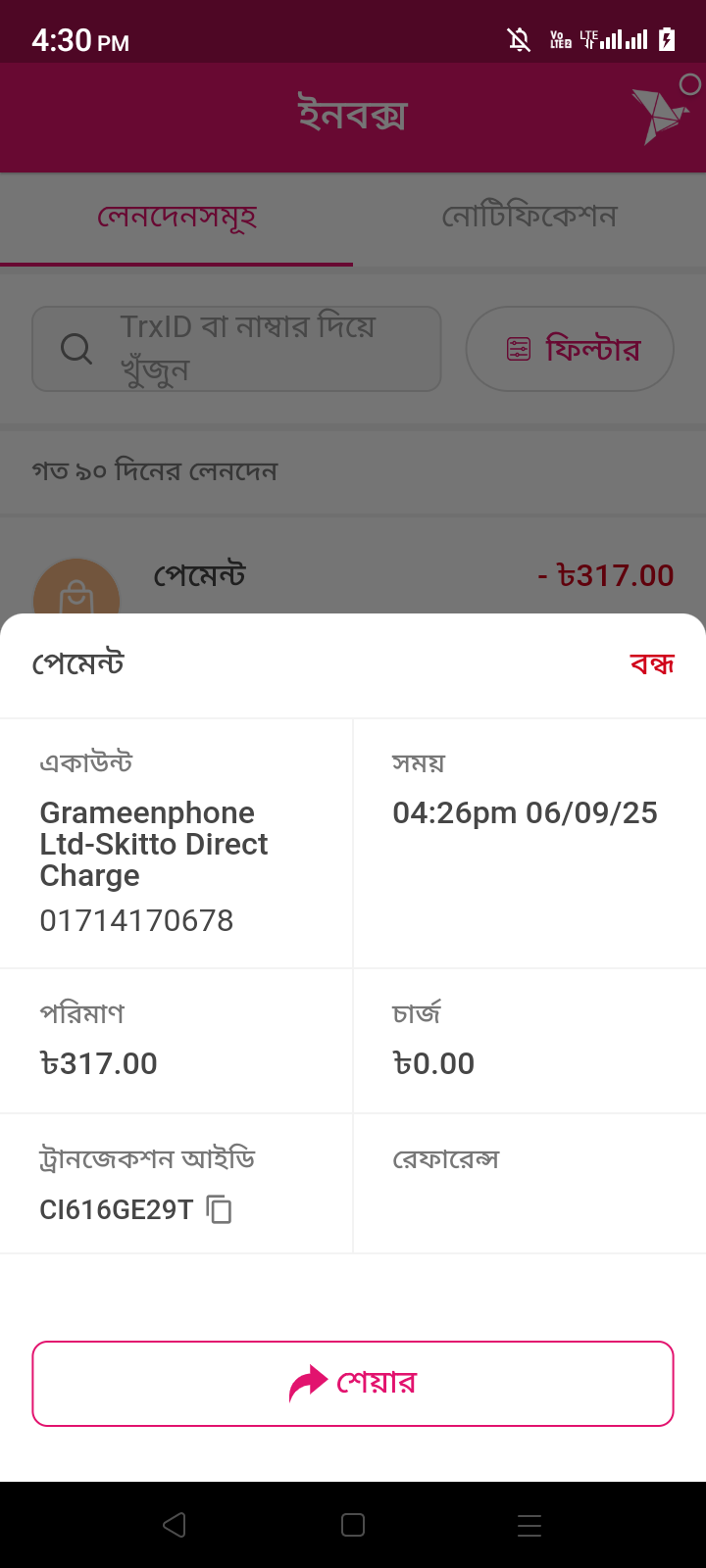Open the ফিল্টার filter options
This screenshot has height=1568, width=706.
coord(570,349)
